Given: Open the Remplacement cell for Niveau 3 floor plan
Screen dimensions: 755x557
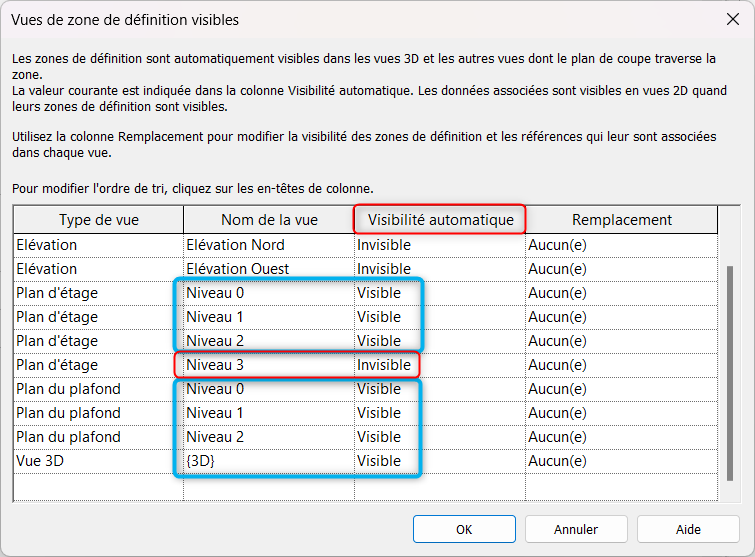Looking at the screenshot, I should 621,365.
